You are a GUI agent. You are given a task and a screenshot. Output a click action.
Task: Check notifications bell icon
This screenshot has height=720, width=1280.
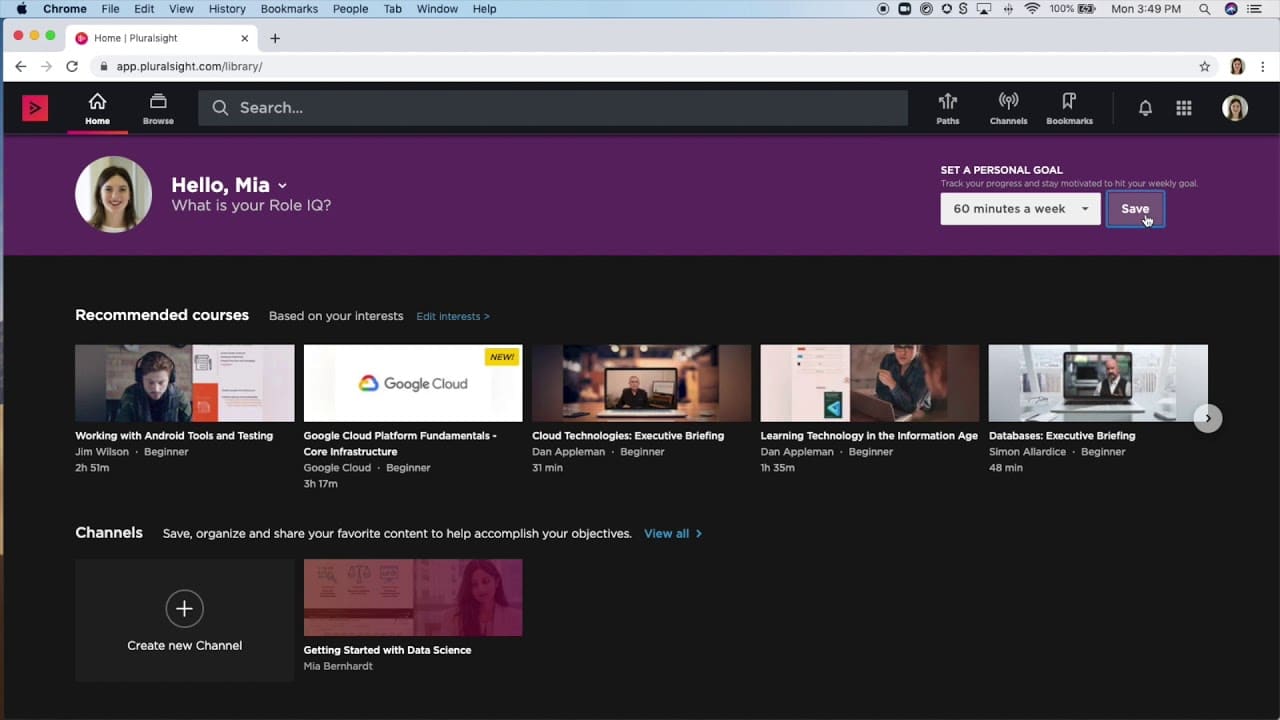pos(1146,108)
